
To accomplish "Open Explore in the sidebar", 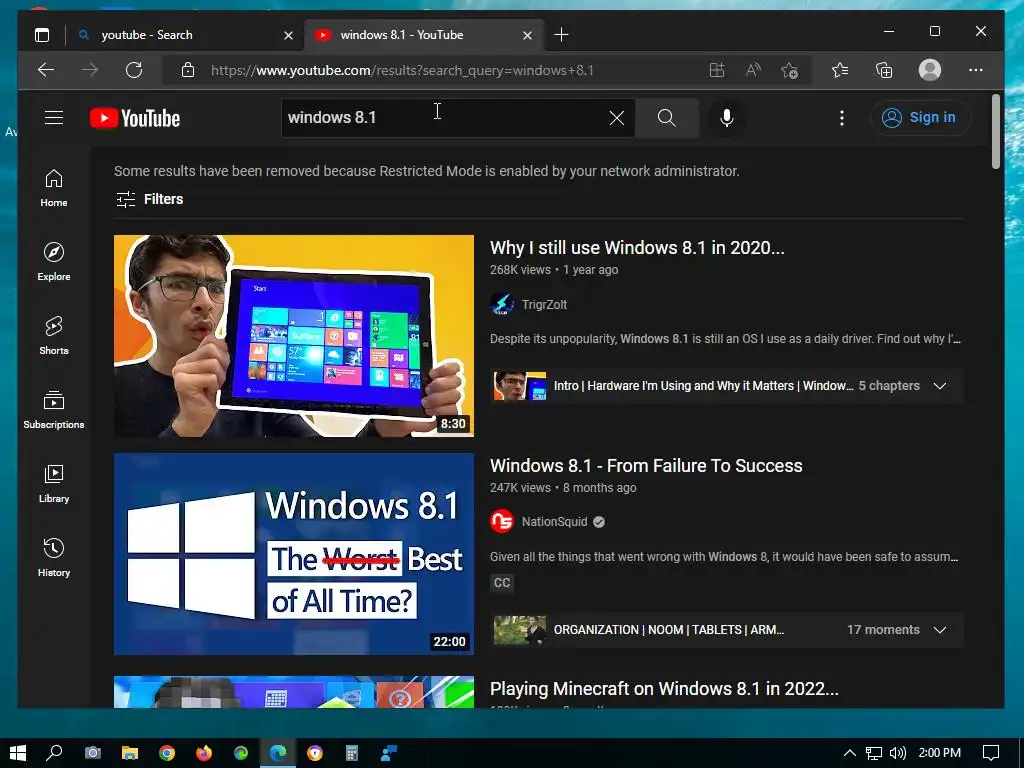I will click(x=54, y=262).
